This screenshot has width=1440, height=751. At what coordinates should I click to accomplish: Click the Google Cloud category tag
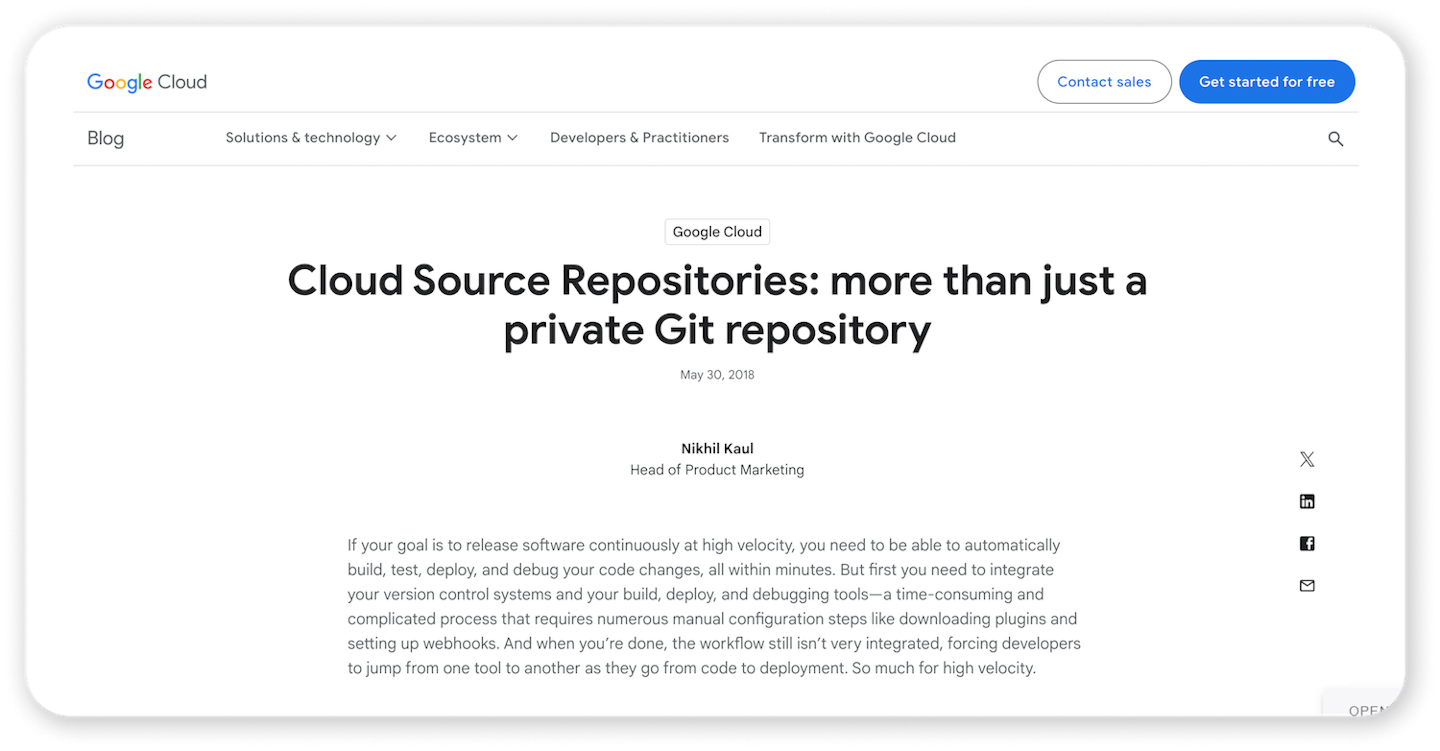click(x=717, y=232)
